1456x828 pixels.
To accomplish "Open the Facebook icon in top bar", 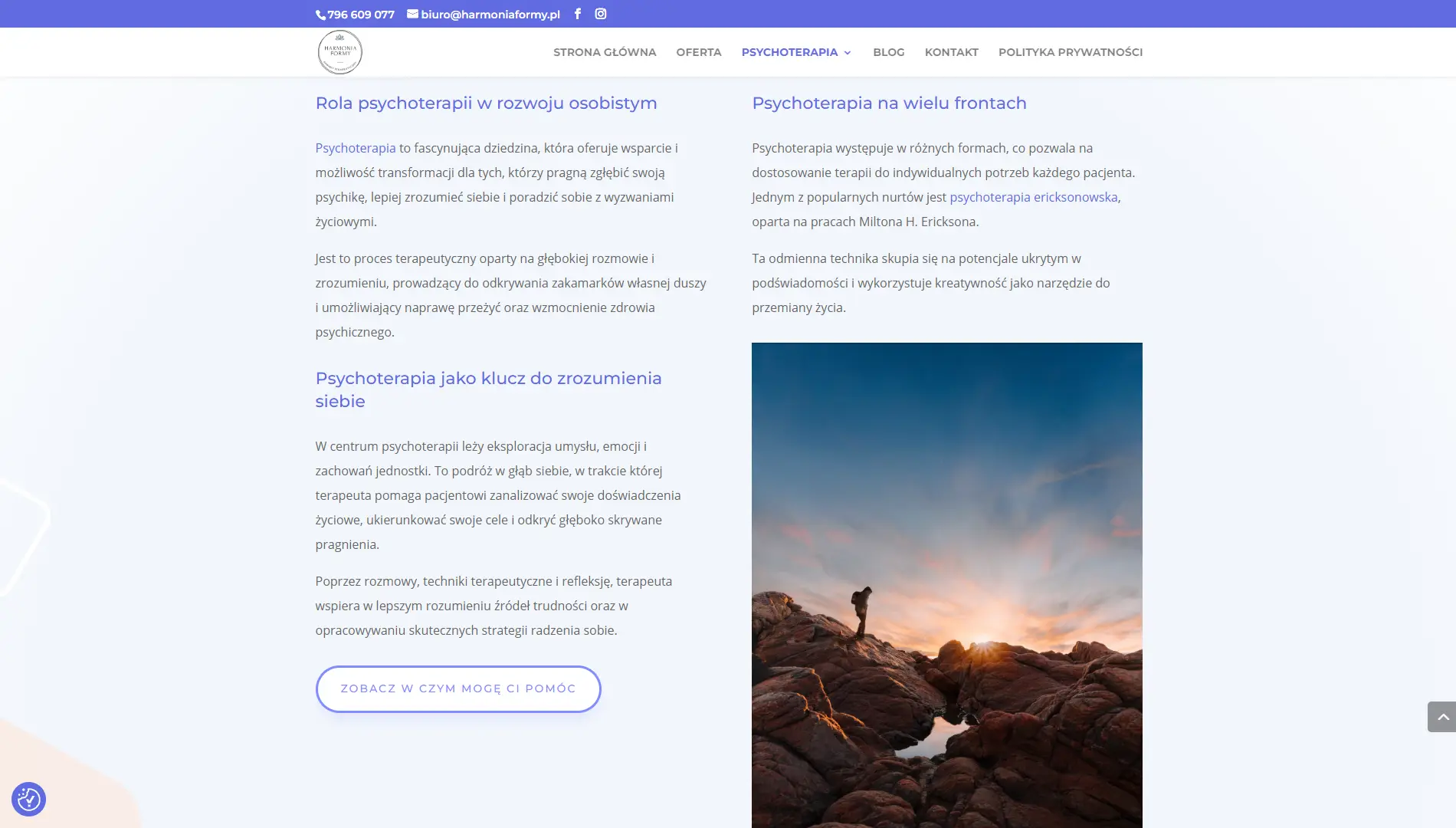I will click(578, 14).
